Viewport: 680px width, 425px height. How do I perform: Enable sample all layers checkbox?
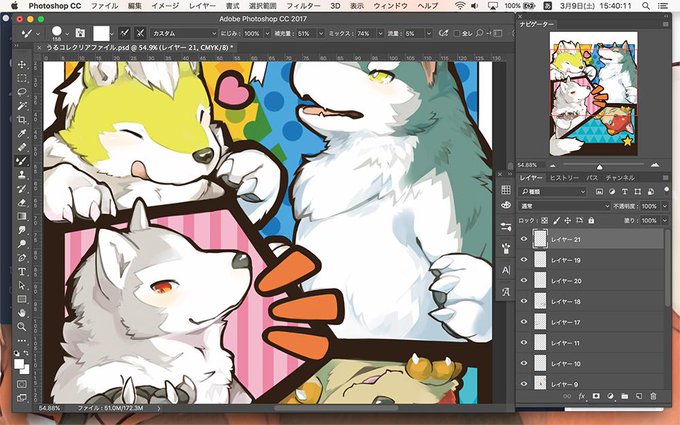click(x=457, y=33)
